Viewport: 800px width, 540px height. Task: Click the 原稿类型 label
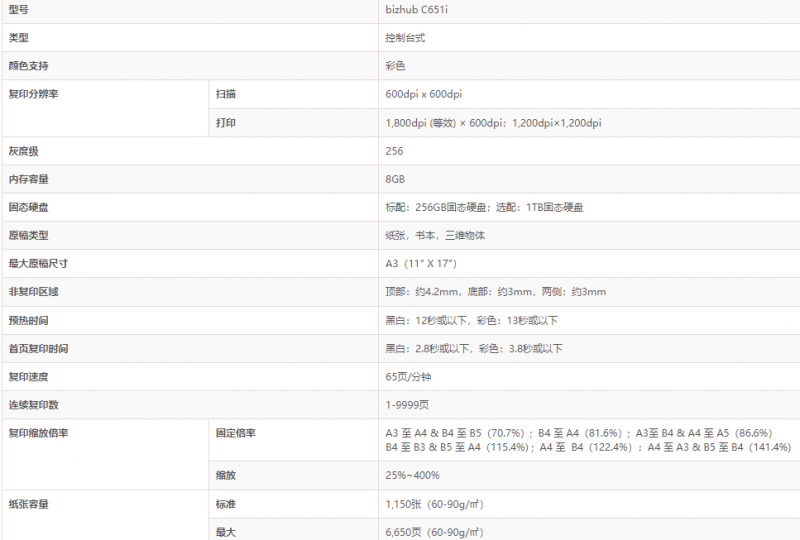(x=28, y=235)
